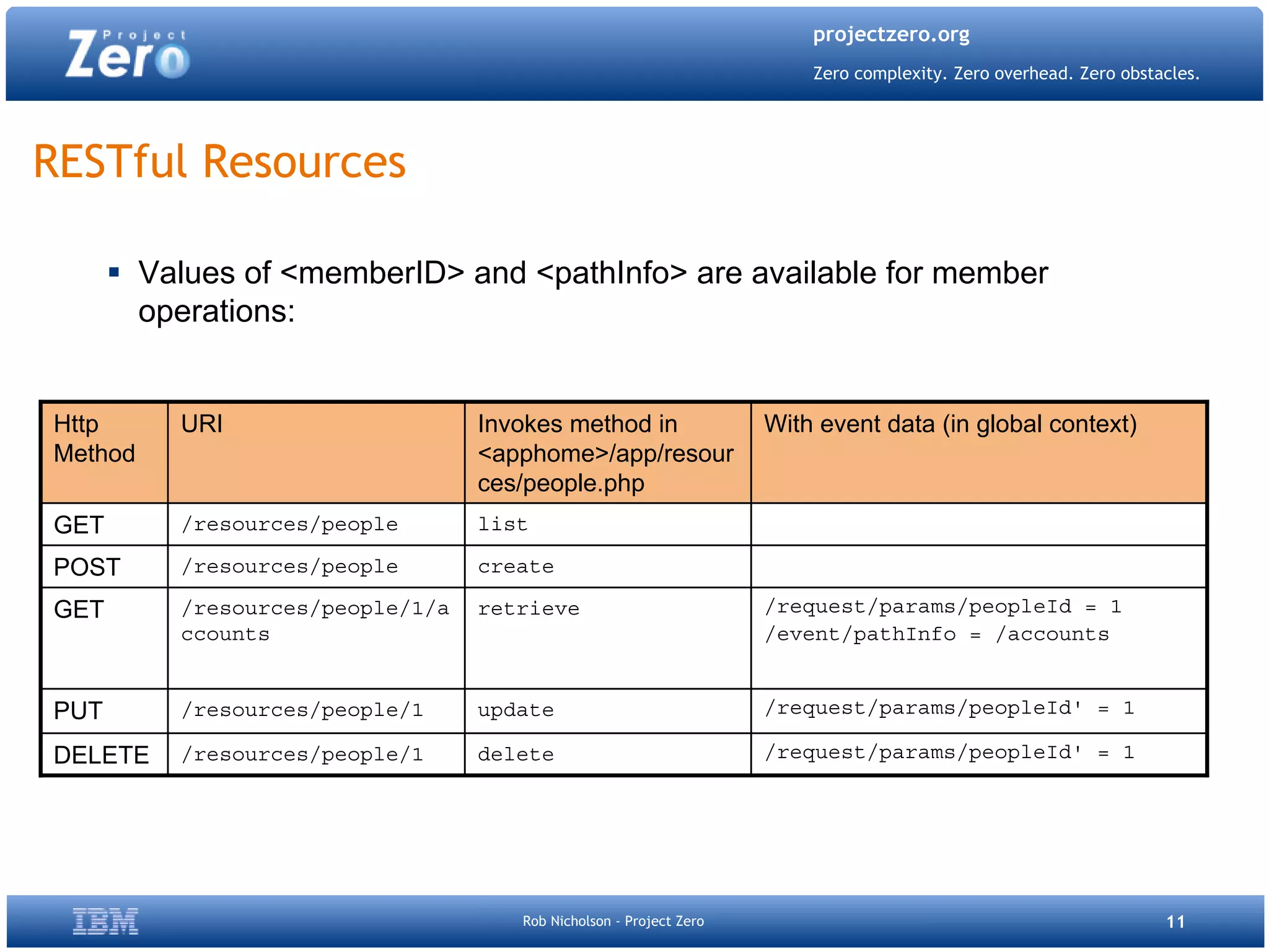Click the With event data header
Screen dimensions: 1269x952
(950, 424)
